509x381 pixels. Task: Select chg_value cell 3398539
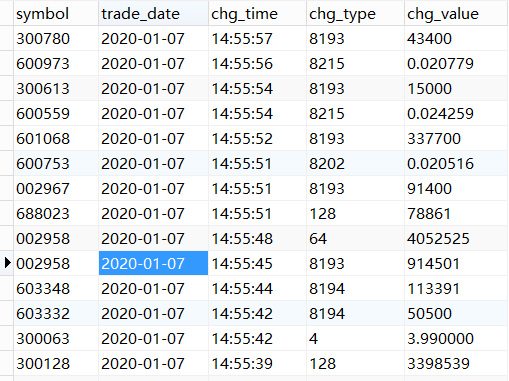point(456,363)
